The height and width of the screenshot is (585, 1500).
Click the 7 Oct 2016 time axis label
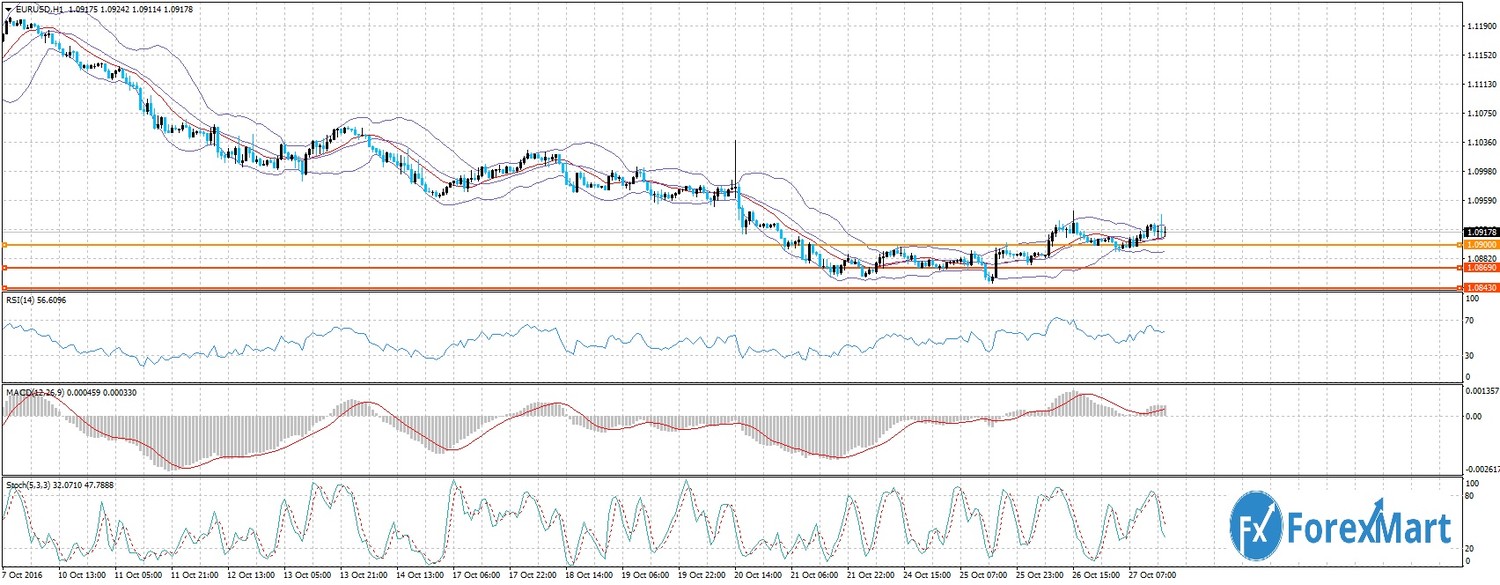coord(24,577)
